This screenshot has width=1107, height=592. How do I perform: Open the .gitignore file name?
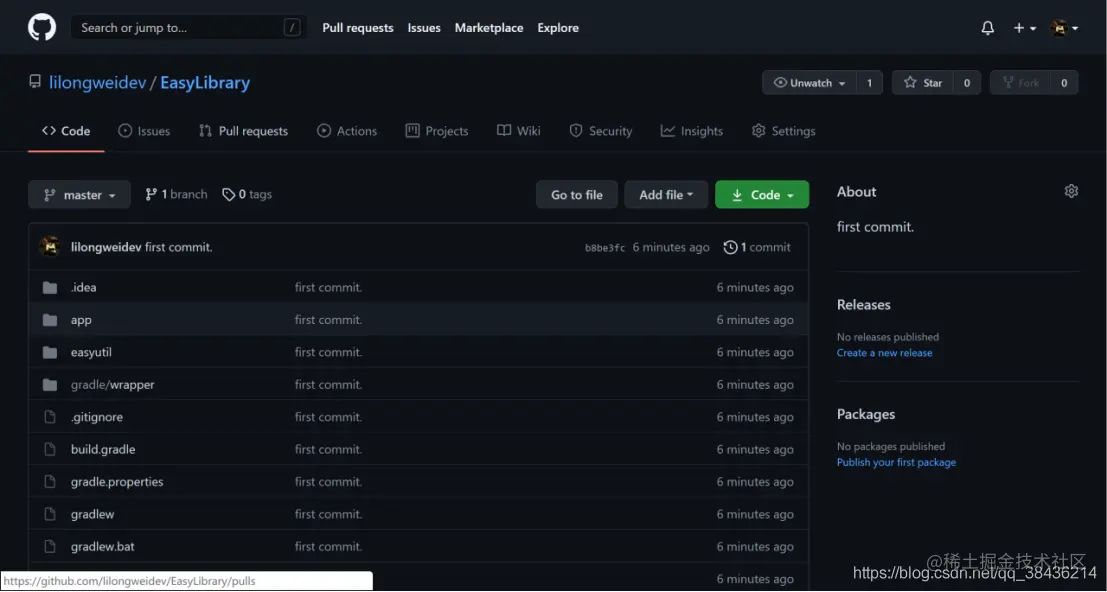pos(97,417)
